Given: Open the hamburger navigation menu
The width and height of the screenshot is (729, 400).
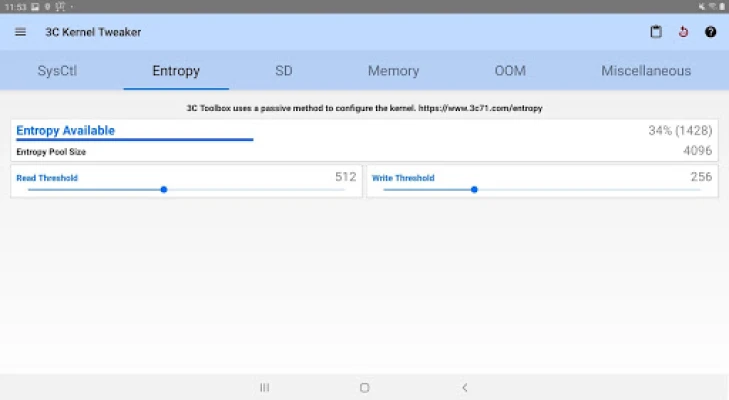Looking at the screenshot, I should coord(20,32).
